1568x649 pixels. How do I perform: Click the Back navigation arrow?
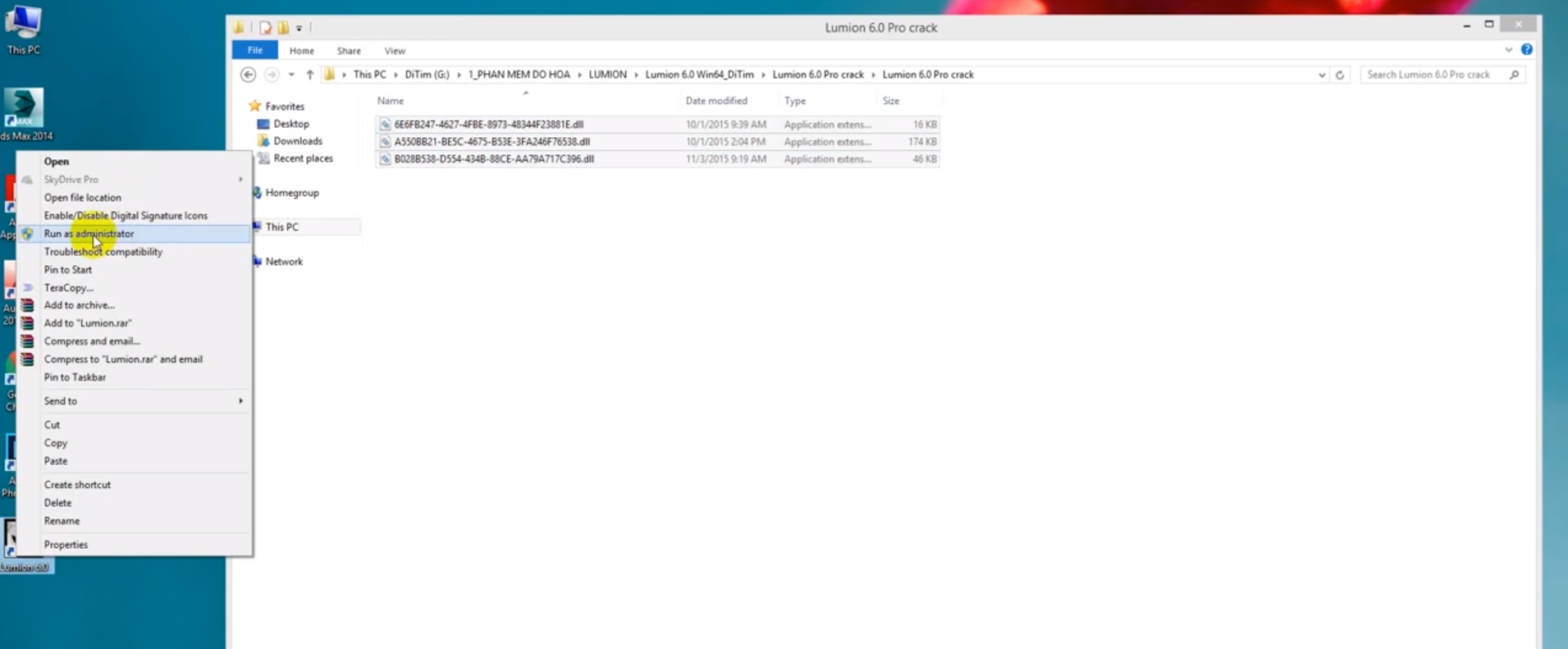tap(248, 75)
